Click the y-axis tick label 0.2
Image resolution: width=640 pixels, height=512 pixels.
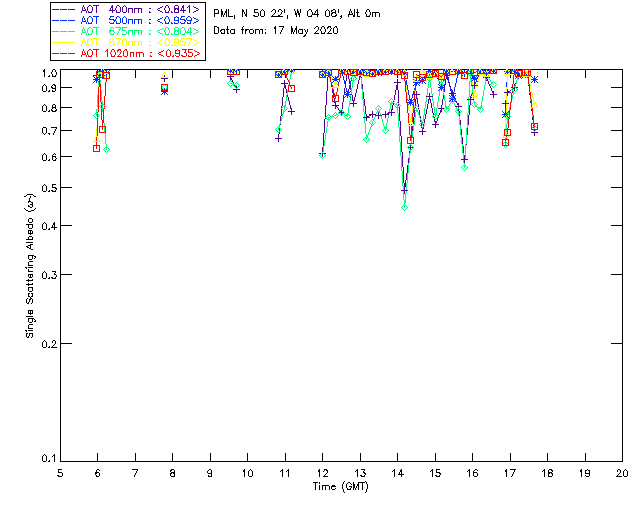[46, 343]
